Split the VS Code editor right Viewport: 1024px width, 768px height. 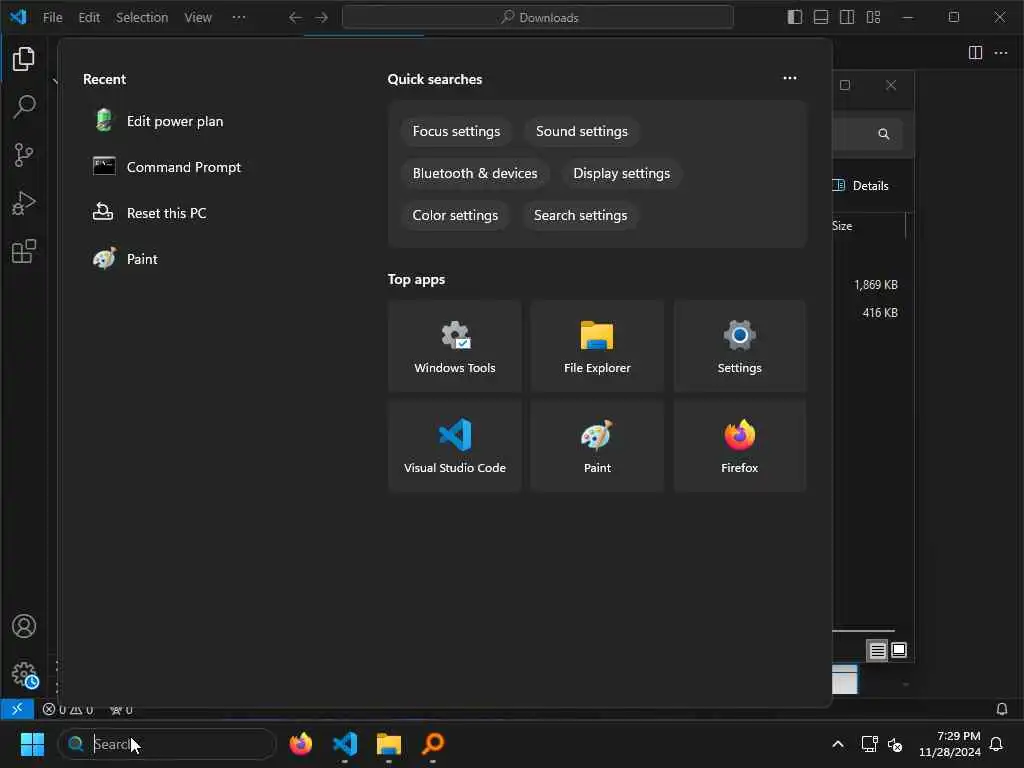click(x=975, y=53)
